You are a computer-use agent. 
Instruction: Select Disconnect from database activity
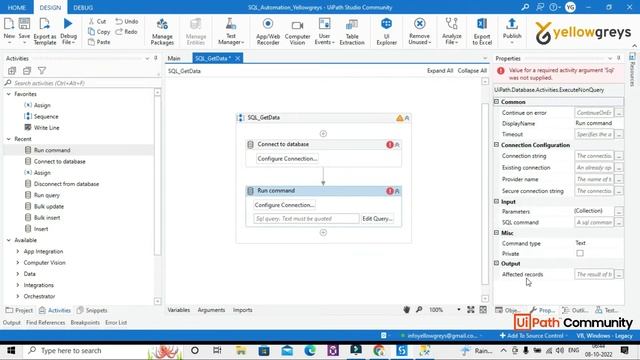(66, 184)
